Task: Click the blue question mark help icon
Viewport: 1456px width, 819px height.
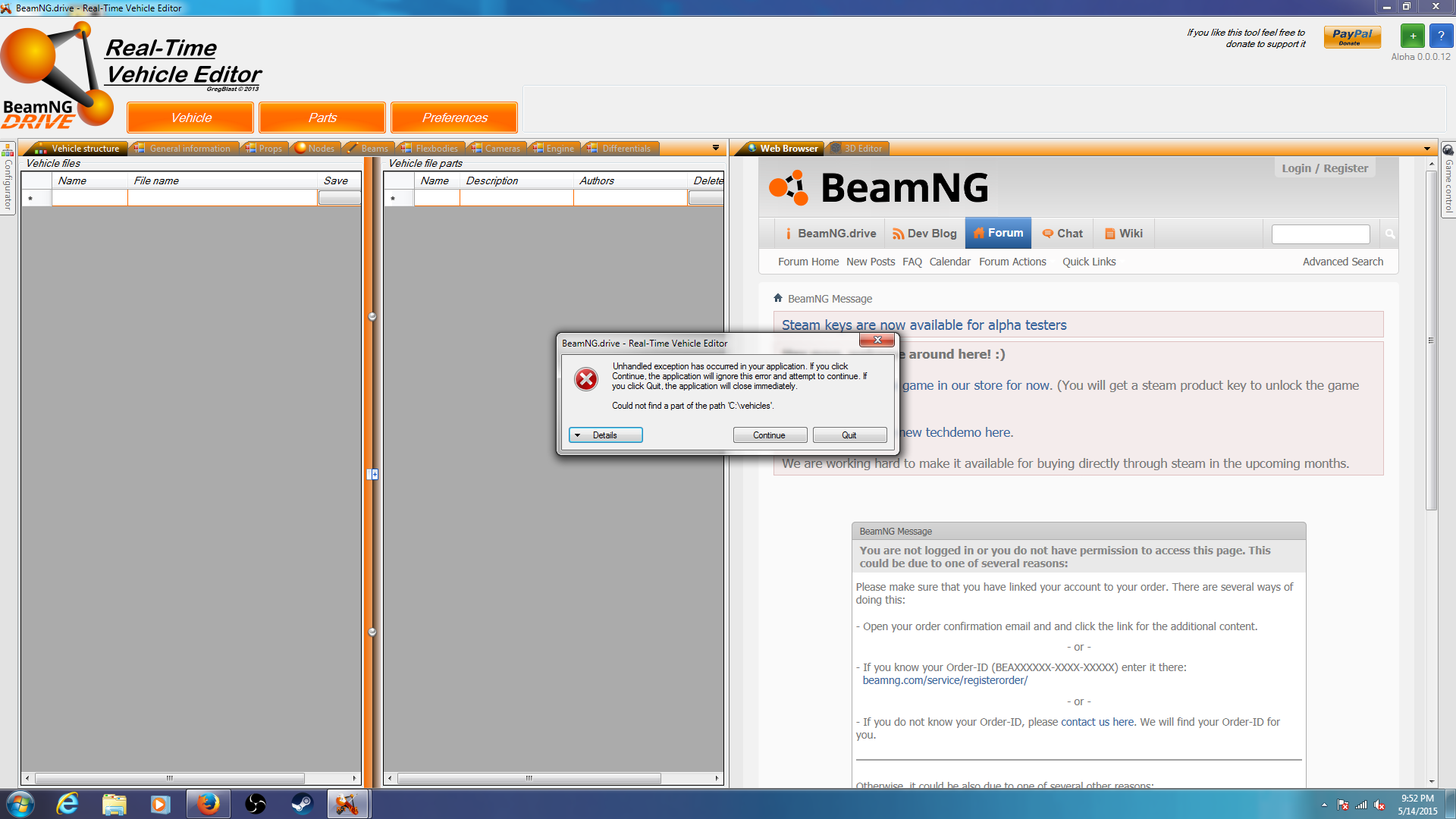Action: pos(1441,36)
